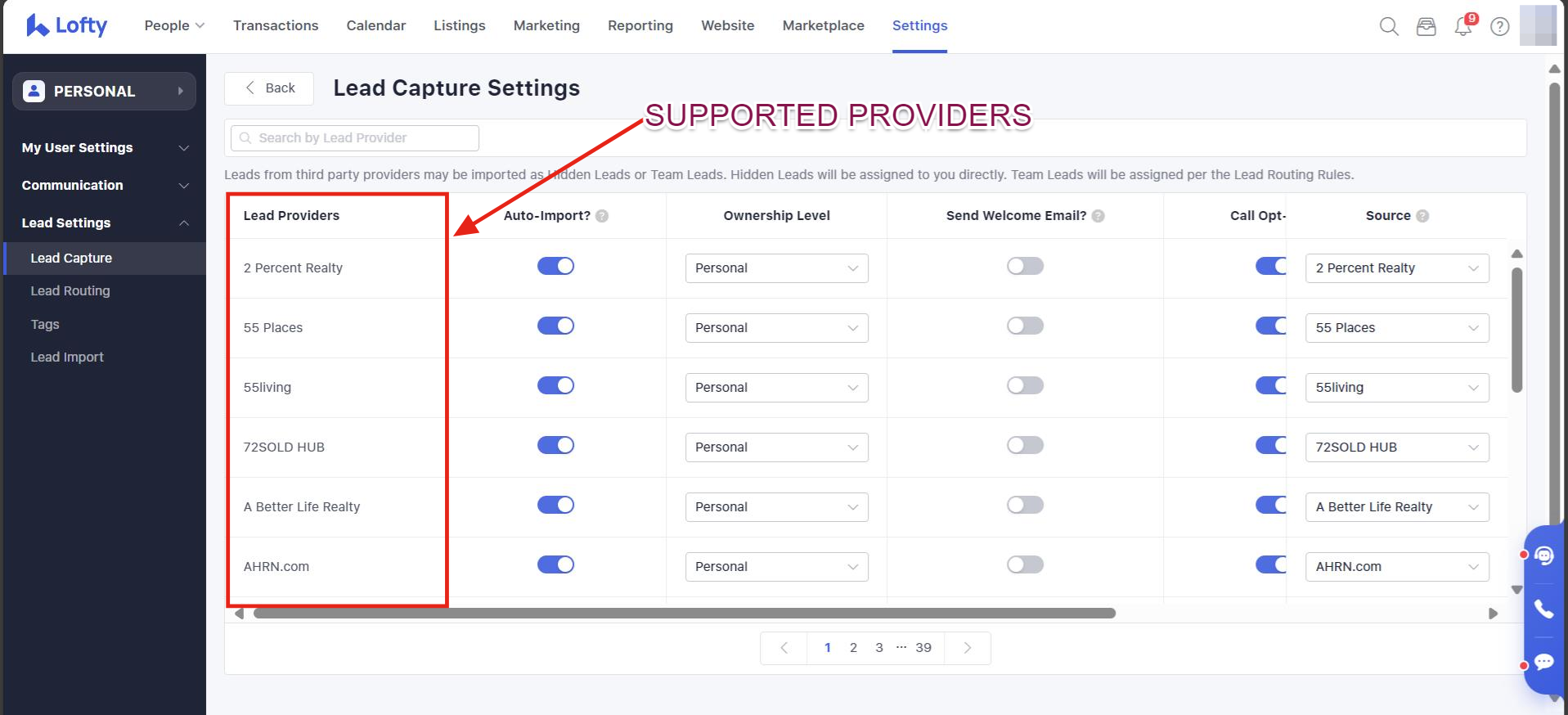Viewport: 1568px width, 715px height.
Task: Open the inbox tray icon
Action: pos(1426,26)
